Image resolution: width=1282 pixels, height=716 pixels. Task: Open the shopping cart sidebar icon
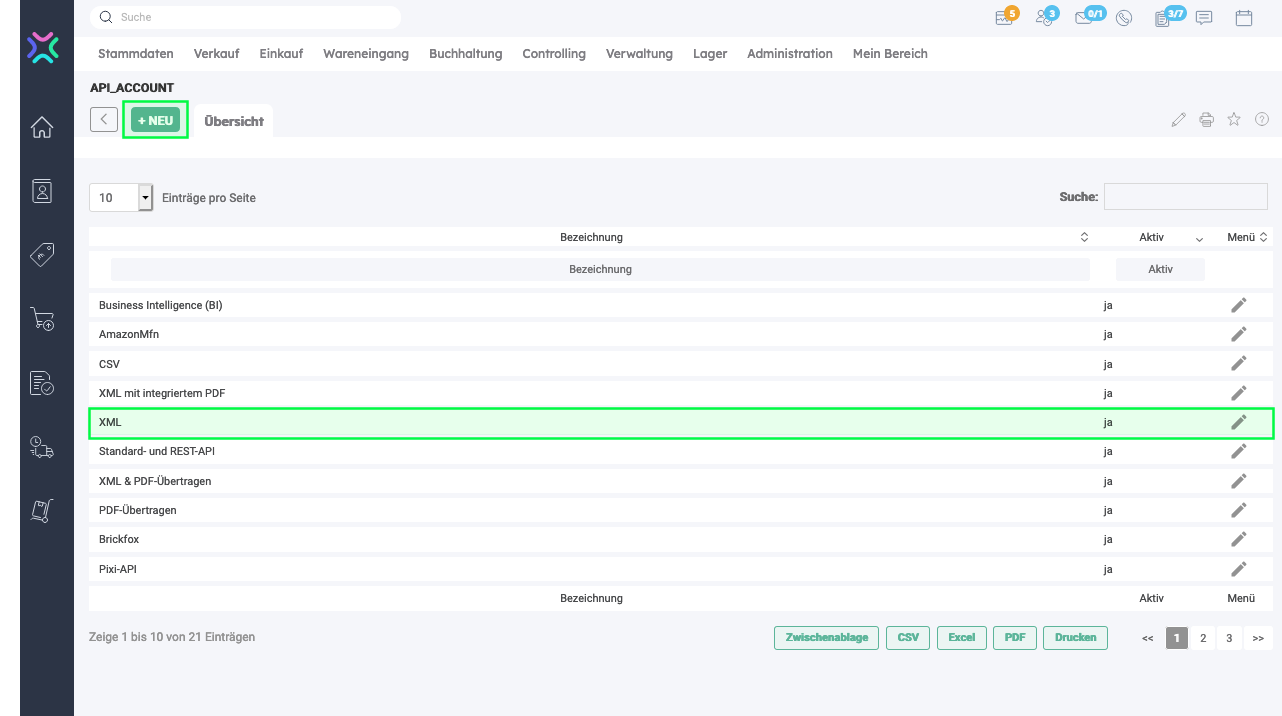pyautogui.click(x=42, y=319)
